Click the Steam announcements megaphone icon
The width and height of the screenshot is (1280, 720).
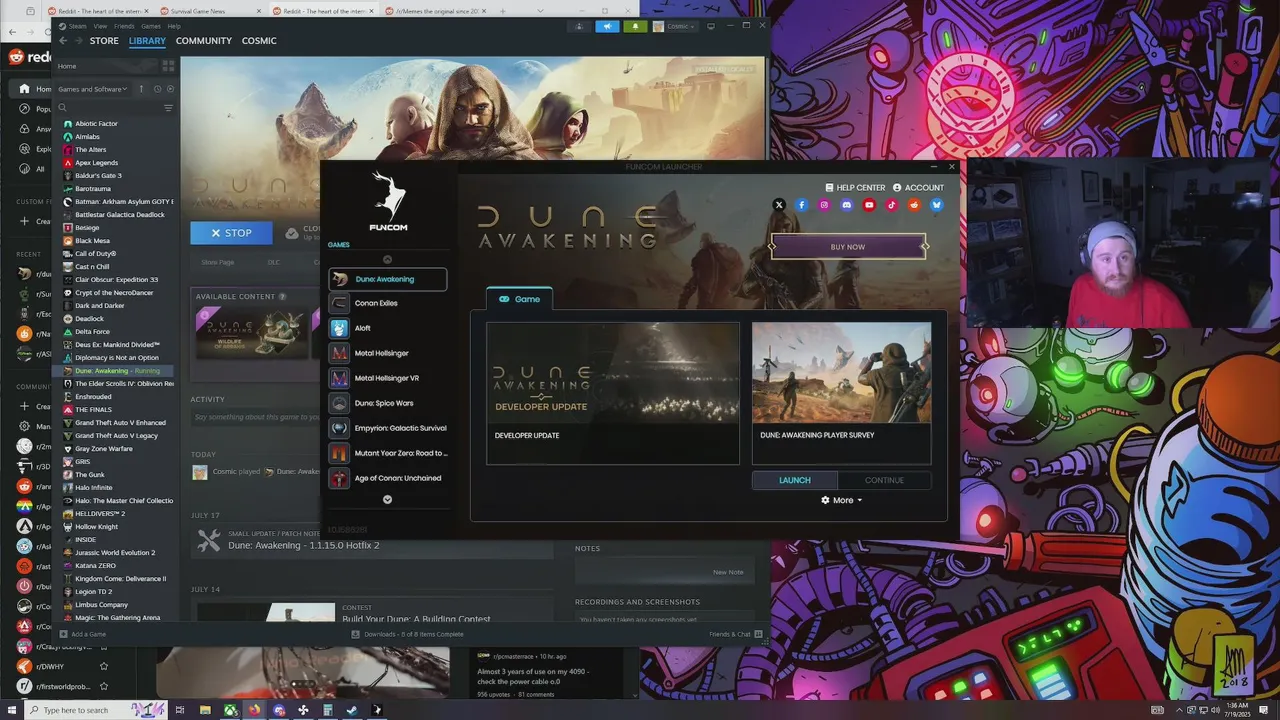pyautogui.click(x=607, y=26)
